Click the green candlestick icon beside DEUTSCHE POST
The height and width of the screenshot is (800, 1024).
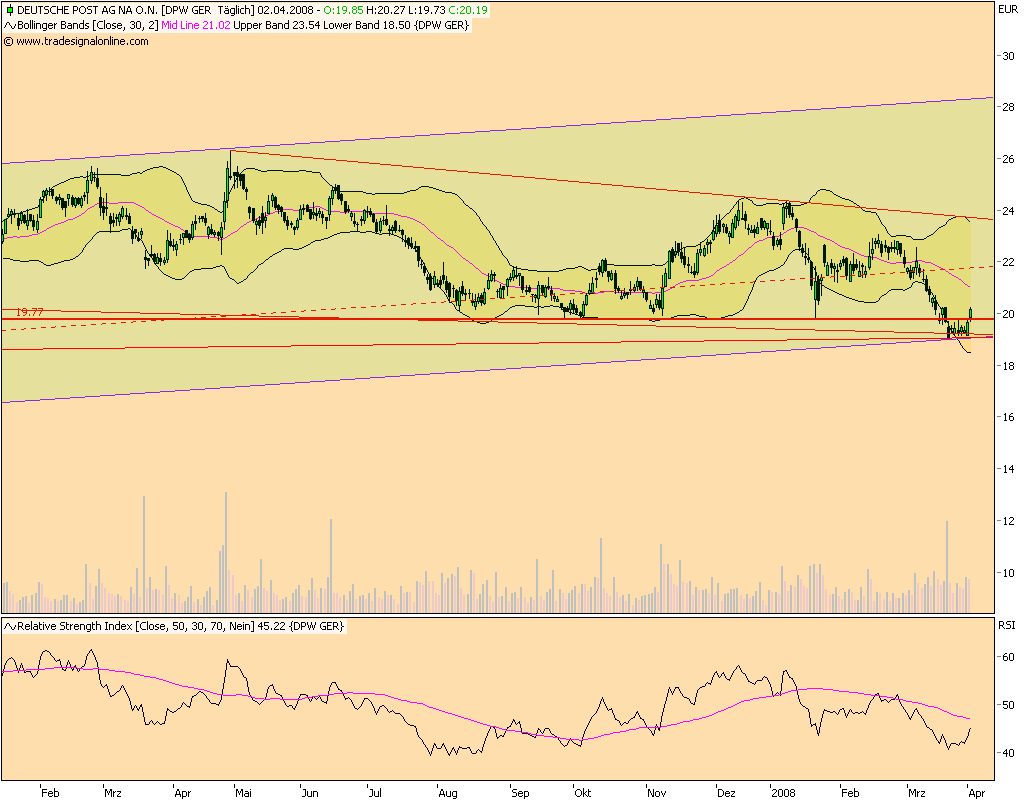pos(9,10)
